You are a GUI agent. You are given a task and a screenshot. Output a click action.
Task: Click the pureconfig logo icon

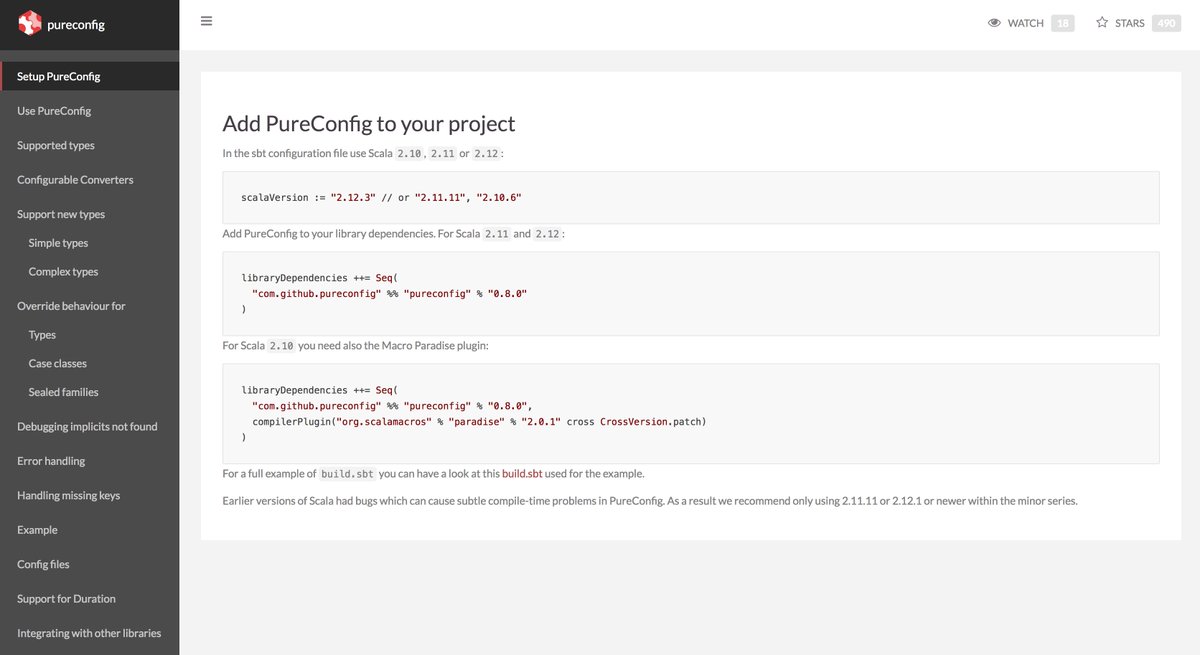[x=30, y=23]
